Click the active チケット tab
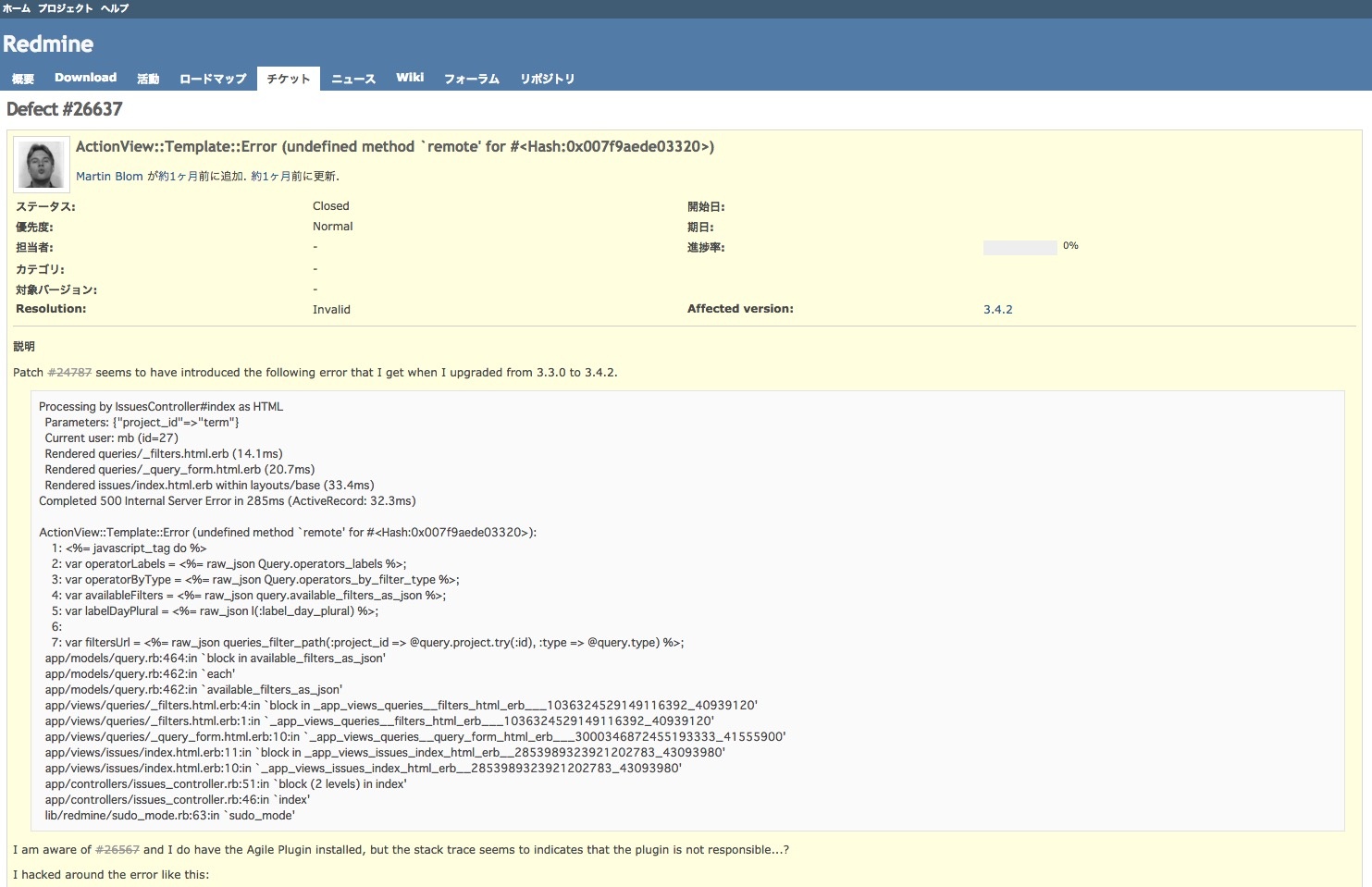The width and height of the screenshot is (1372, 887). pos(289,79)
